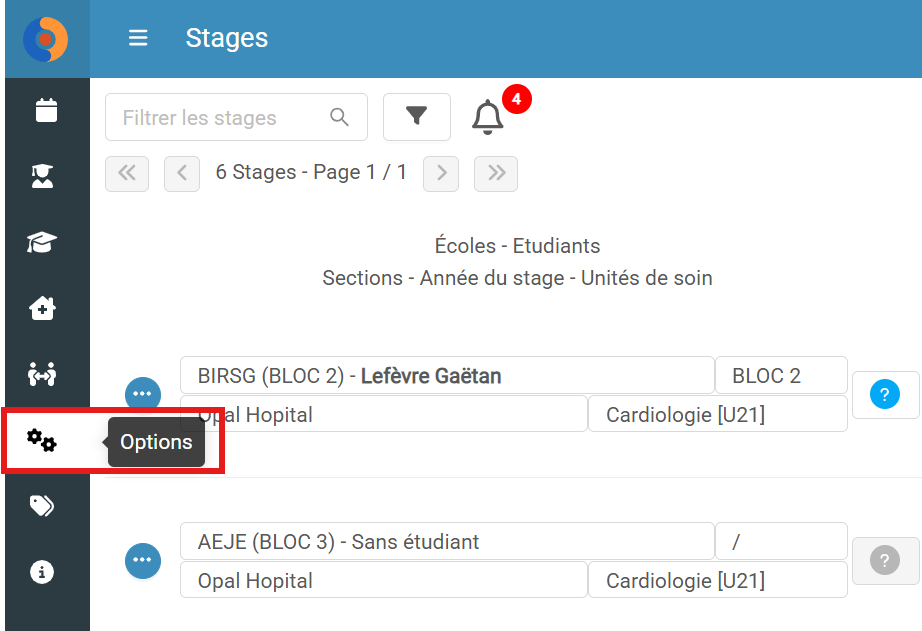Open the people exchange sidebar icon

click(42, 374)
